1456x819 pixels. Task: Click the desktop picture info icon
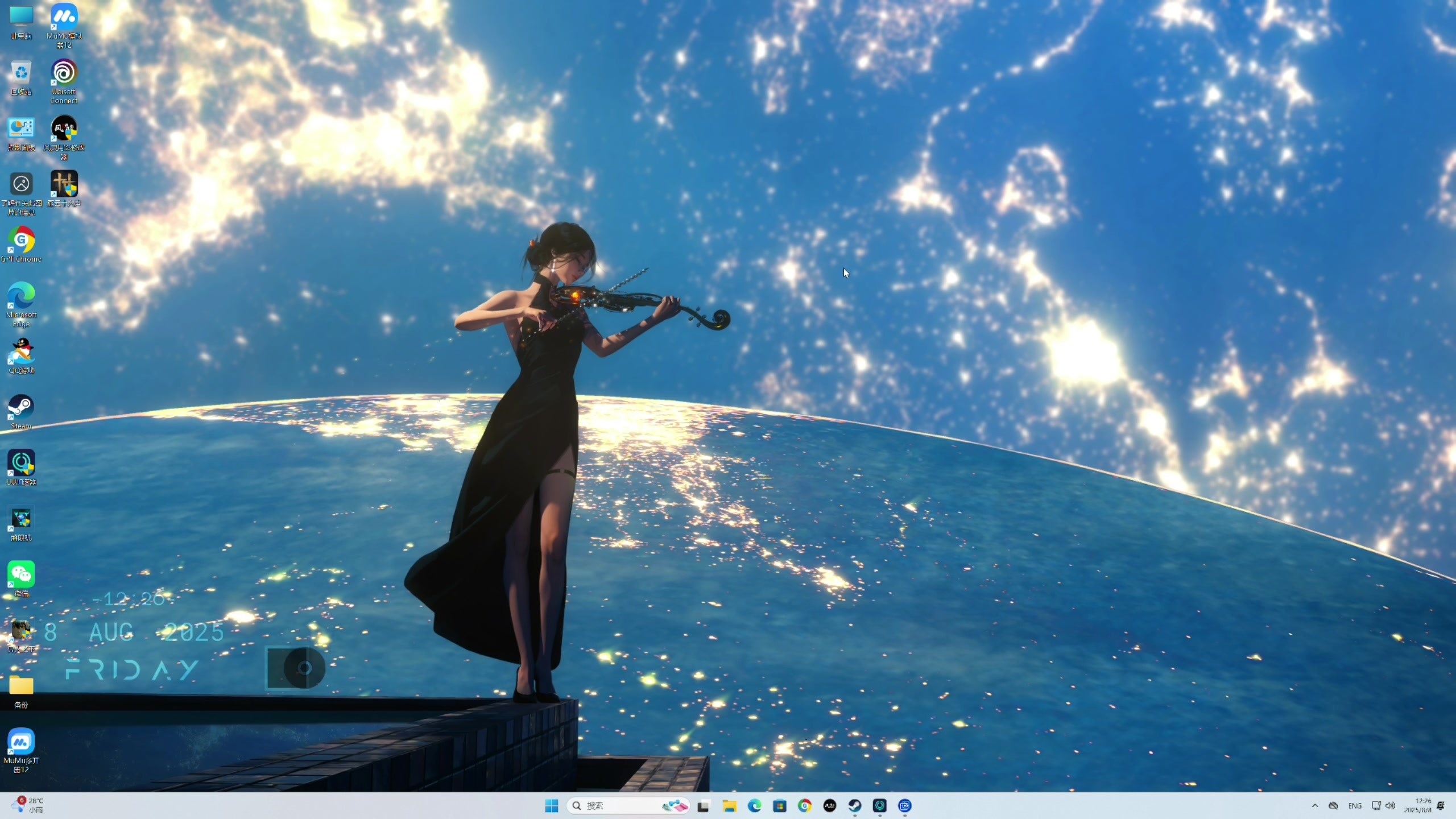click(x=21, y=193)
